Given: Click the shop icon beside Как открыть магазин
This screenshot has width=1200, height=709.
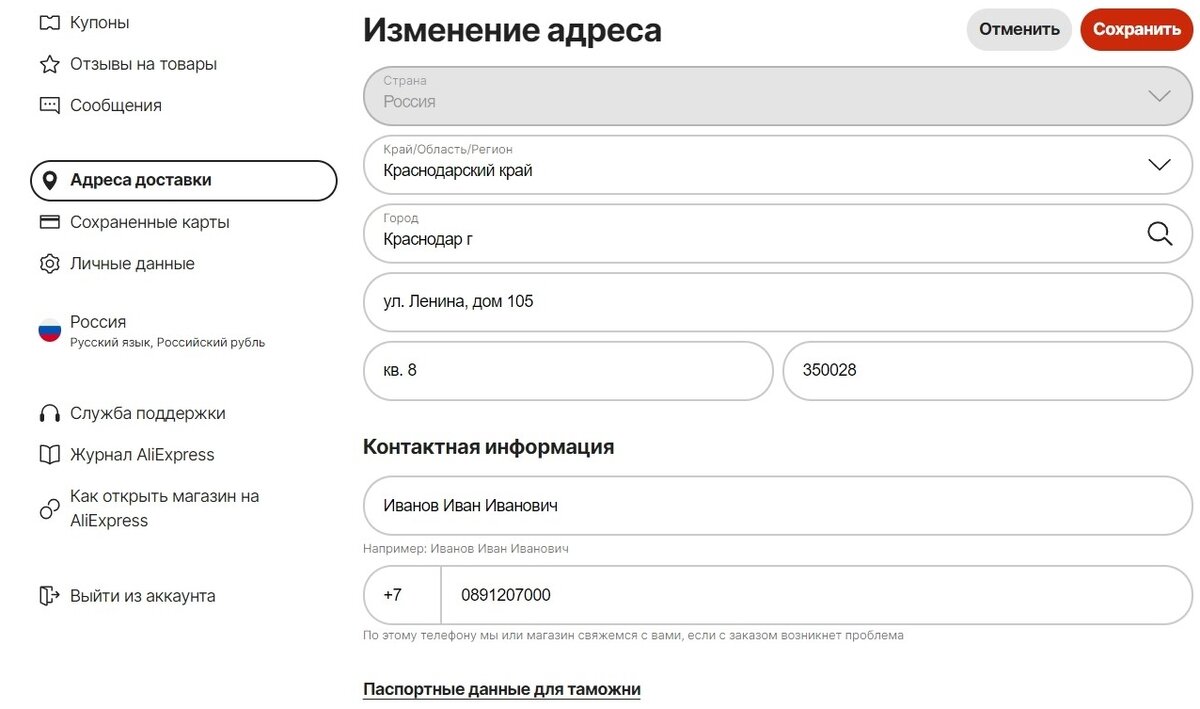Looking at the screenshot, I should click(50, 508).
